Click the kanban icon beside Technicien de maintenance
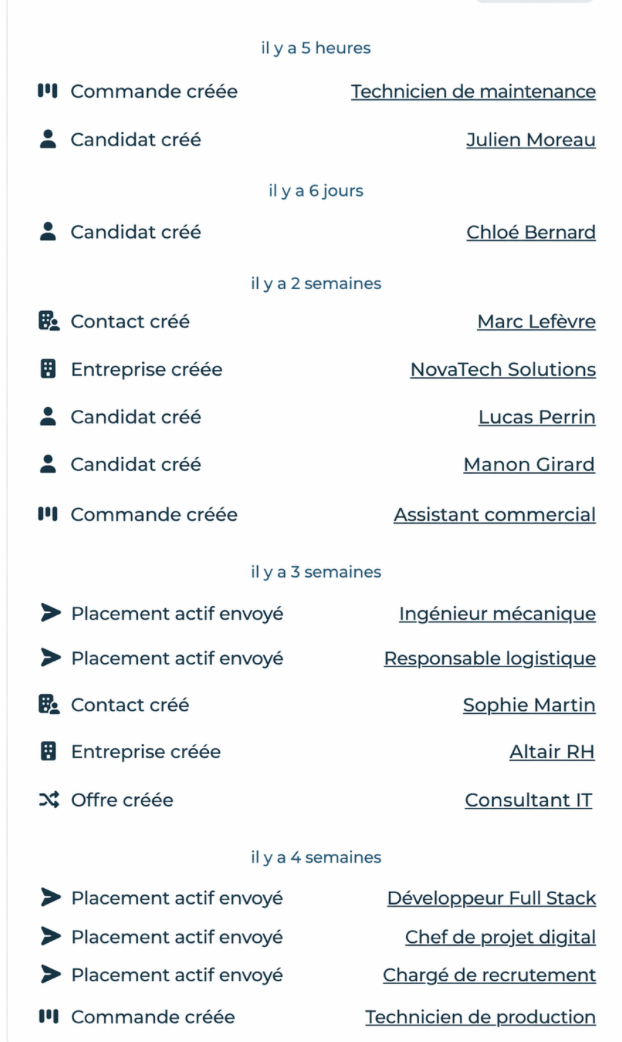 click(x=48, y=91)
